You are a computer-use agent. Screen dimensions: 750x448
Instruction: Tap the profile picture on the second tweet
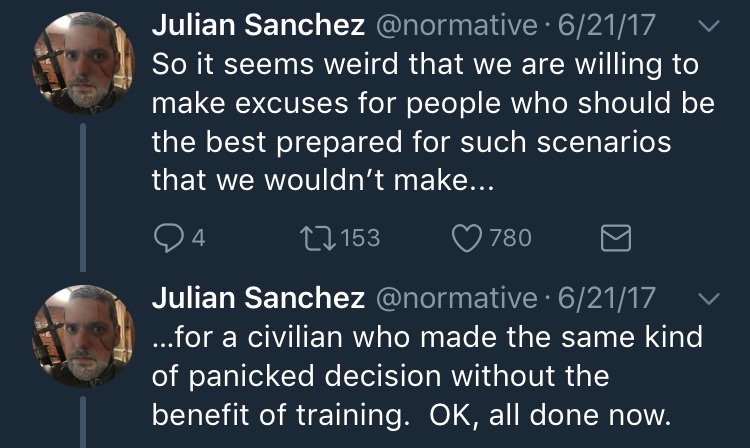79,331
